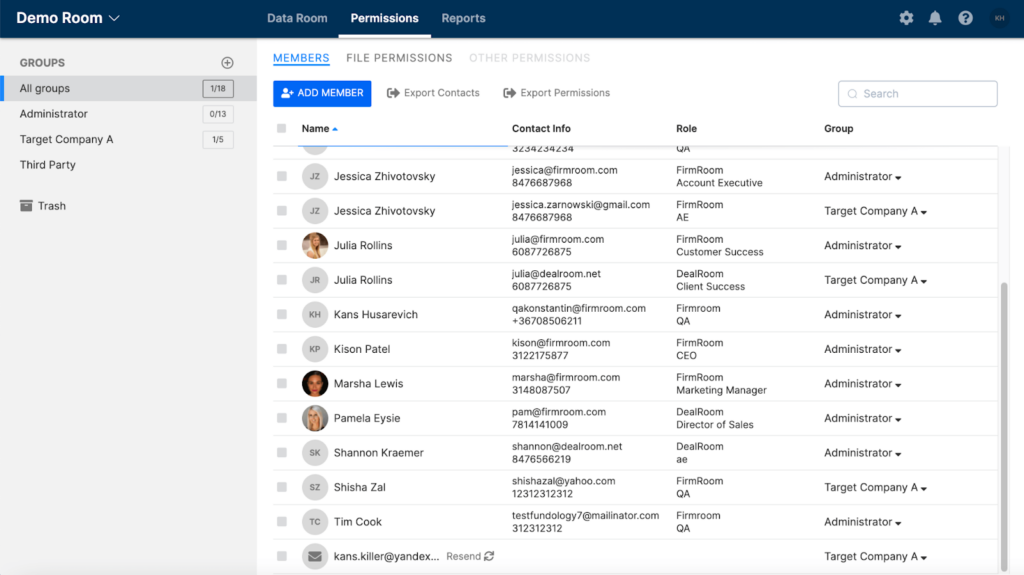Open the File Permissions tab
Screen dimensions: 1024x575
tap(399, 58)
